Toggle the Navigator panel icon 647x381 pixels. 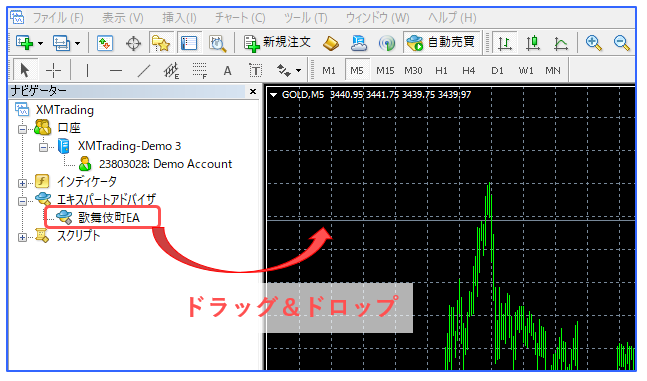161,43
